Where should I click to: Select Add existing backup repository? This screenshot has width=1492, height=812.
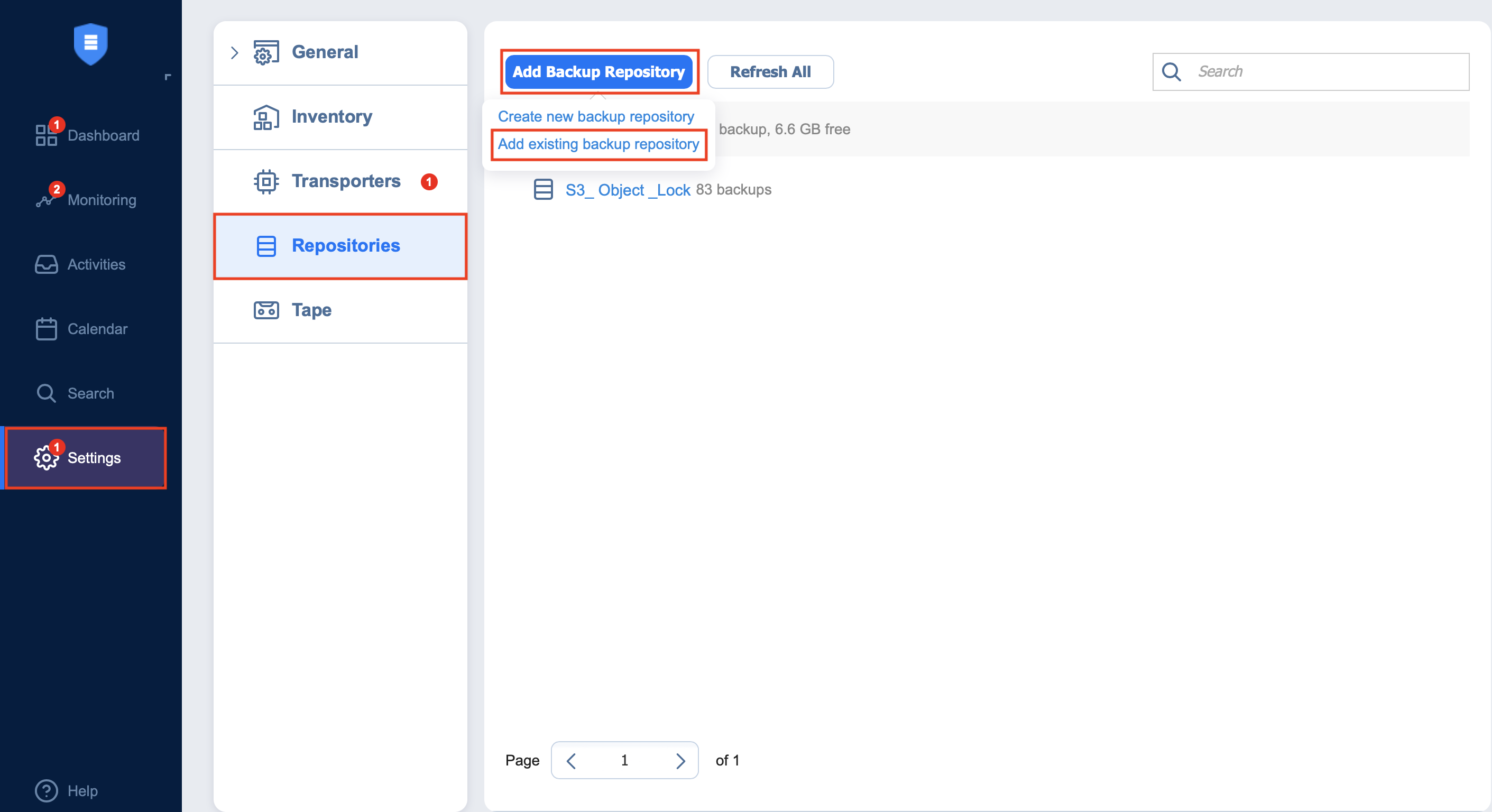(598, 144)
